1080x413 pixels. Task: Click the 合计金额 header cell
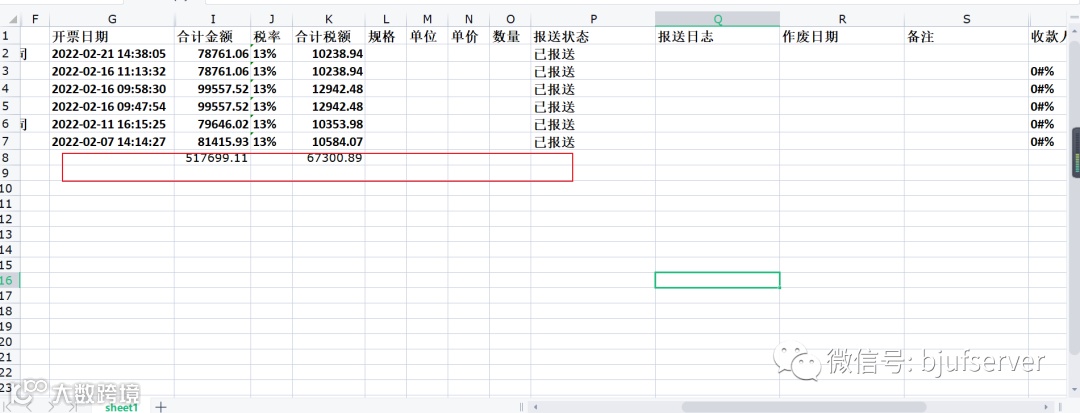point(212,36)
